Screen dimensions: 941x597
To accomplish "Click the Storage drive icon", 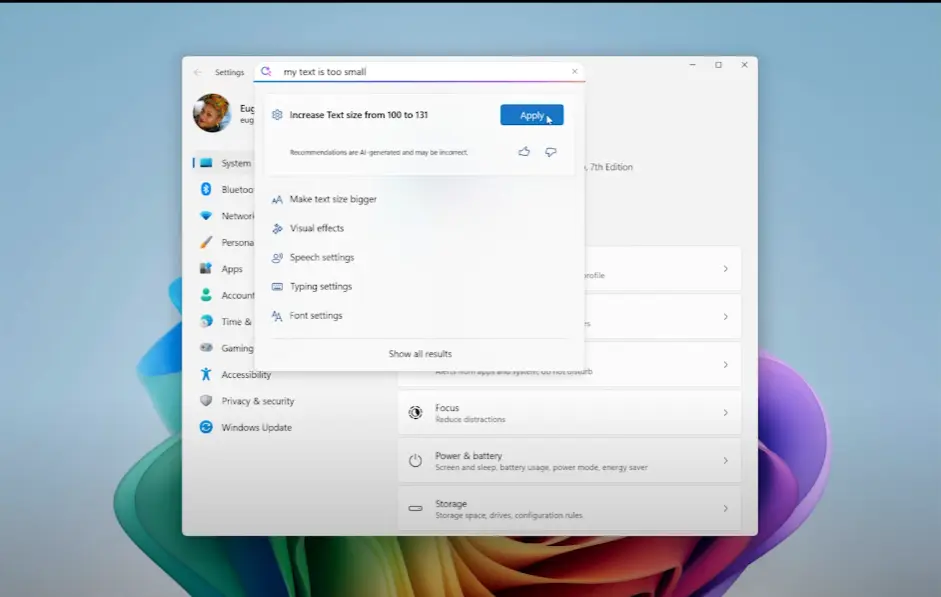I will [x=415, y=508].
